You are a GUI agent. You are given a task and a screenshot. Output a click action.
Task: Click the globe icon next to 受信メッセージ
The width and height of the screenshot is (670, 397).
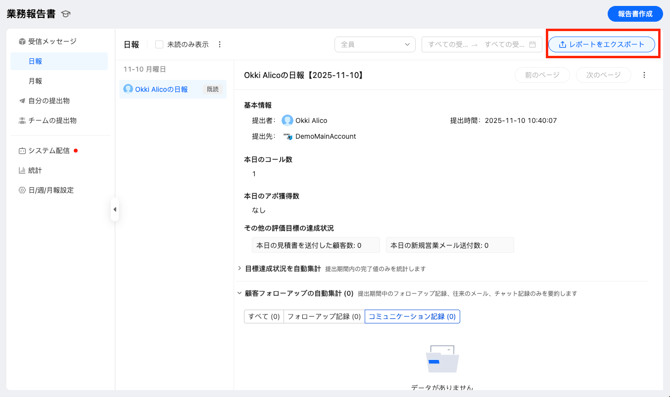pyautogui.click(x=22, y=41)
